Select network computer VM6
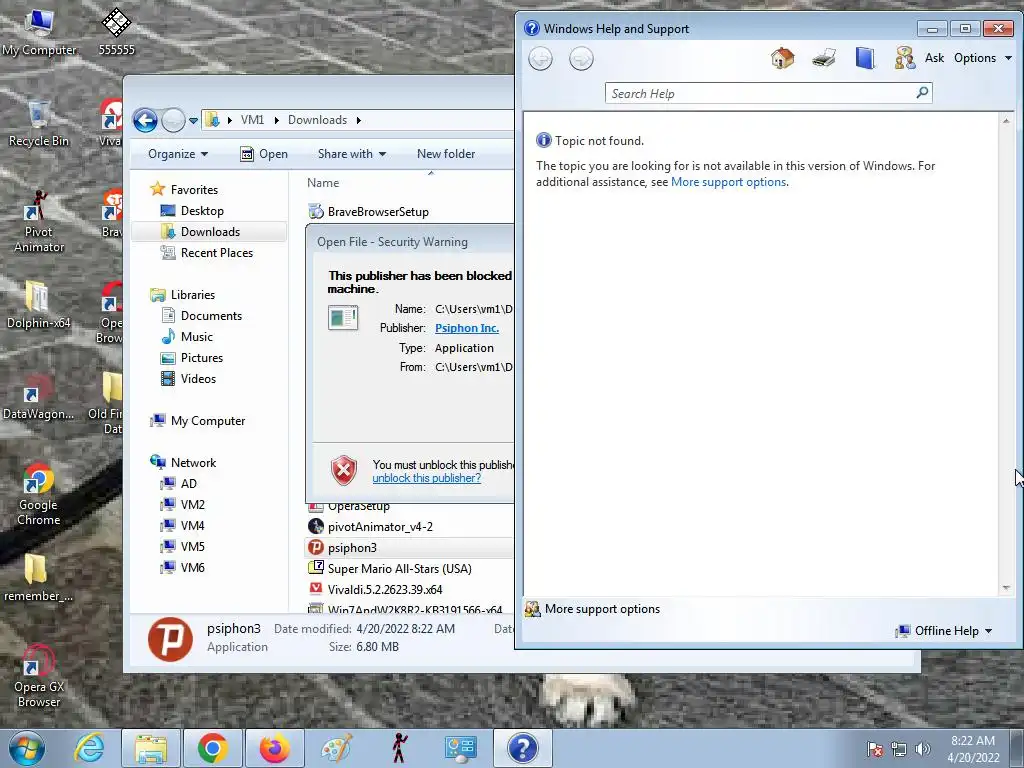Screen dimensions: 1024x768 (x=192, y=568)
